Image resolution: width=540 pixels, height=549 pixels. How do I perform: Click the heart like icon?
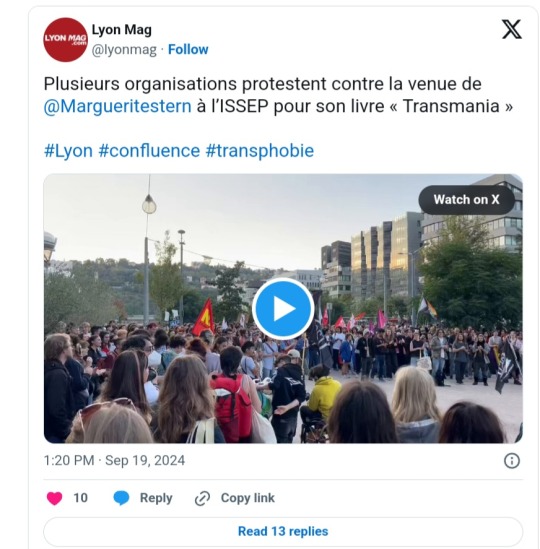pos(54,498)
